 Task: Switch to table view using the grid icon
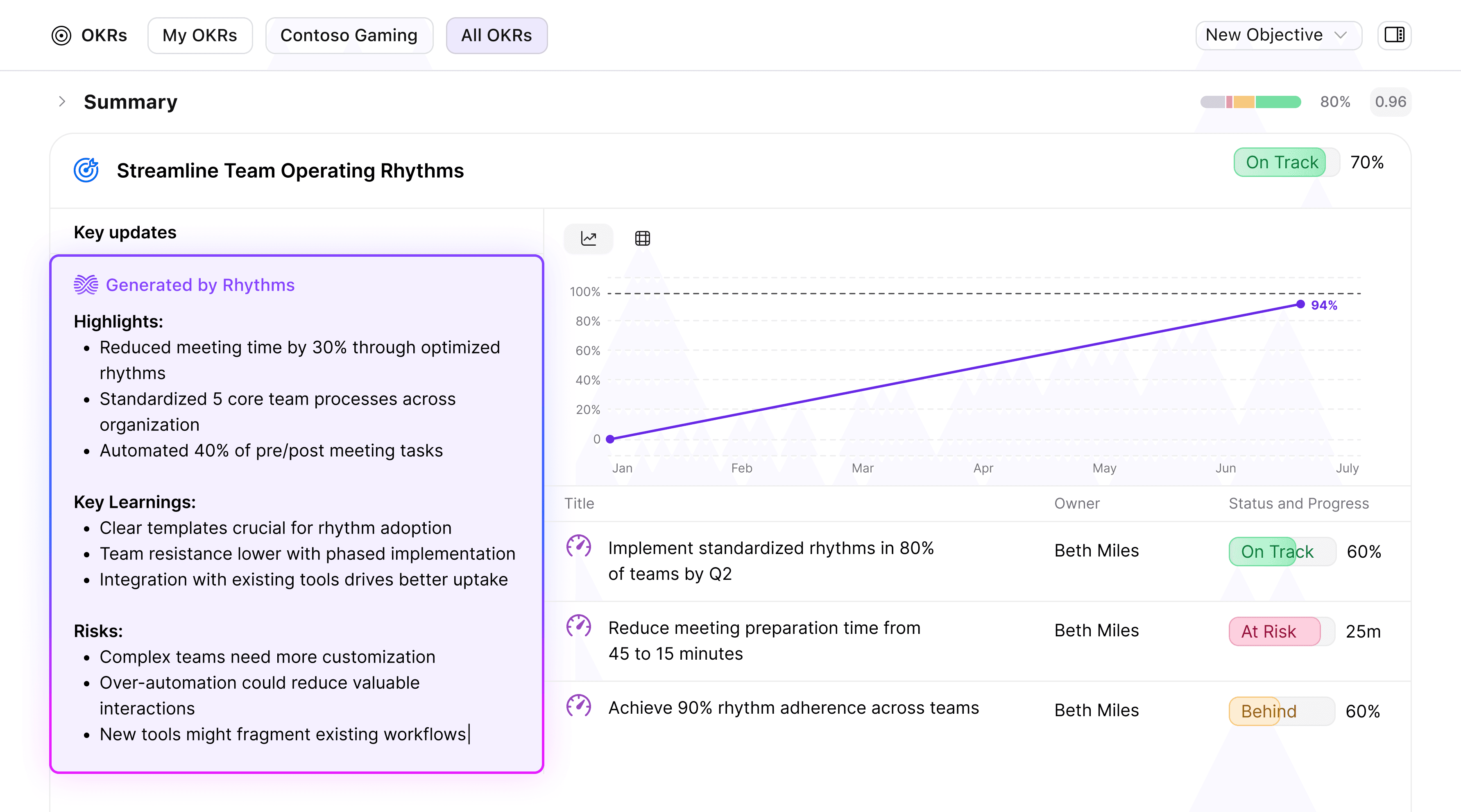(642, 238)
